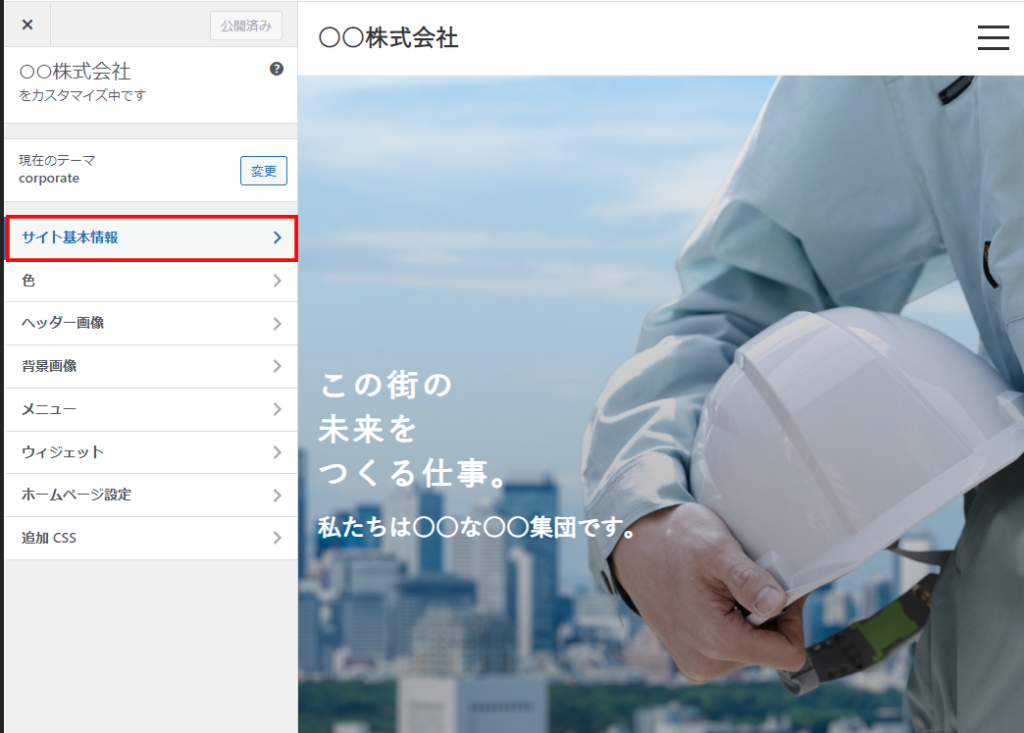Click the ○○株式会社 site title in preview header

pos(388,38)
